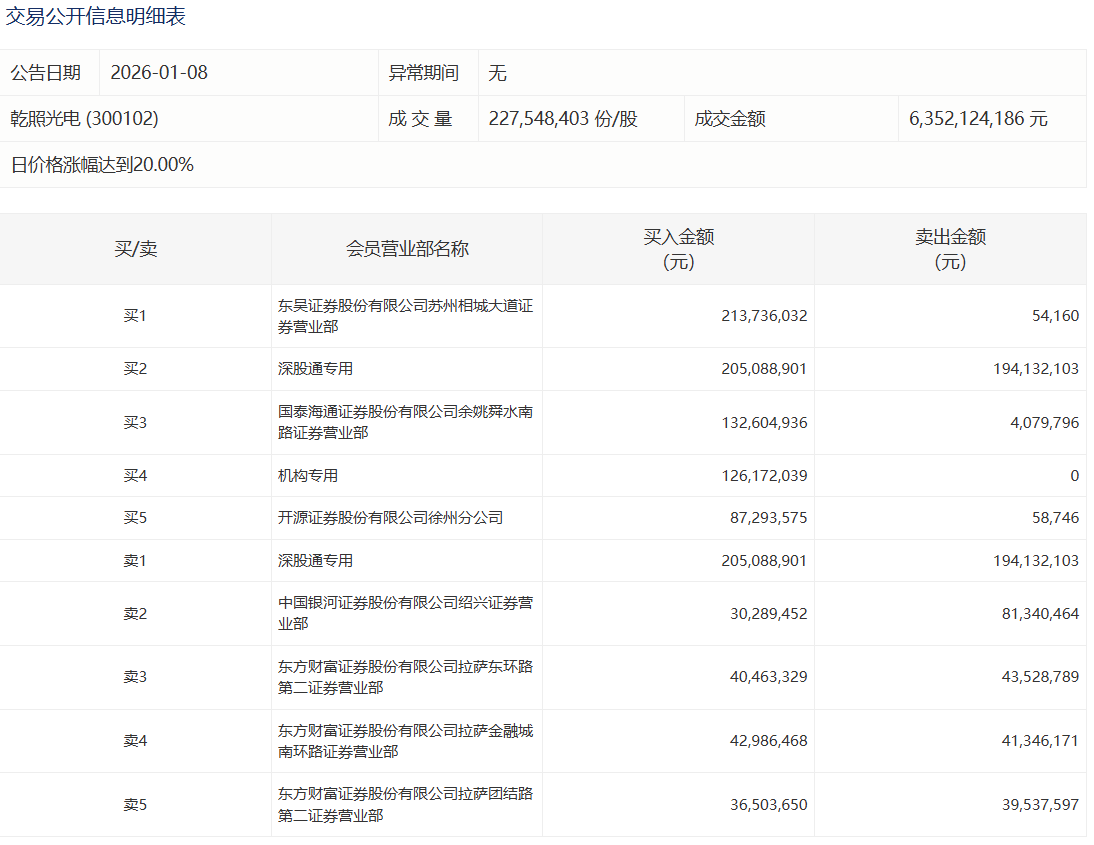Click the 买/卖 column header
The height and width of the screenshot is (845, 1094).
[135, 249]
